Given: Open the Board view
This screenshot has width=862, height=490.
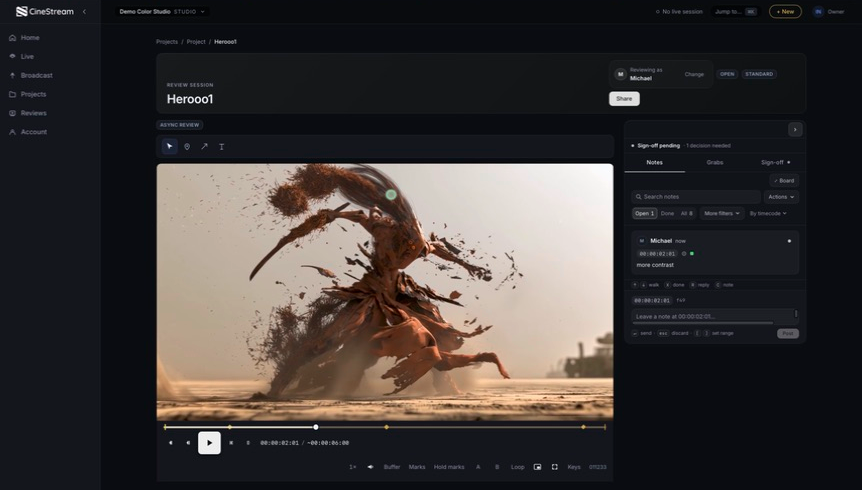Looking at the screenshot, I should 784,181.
